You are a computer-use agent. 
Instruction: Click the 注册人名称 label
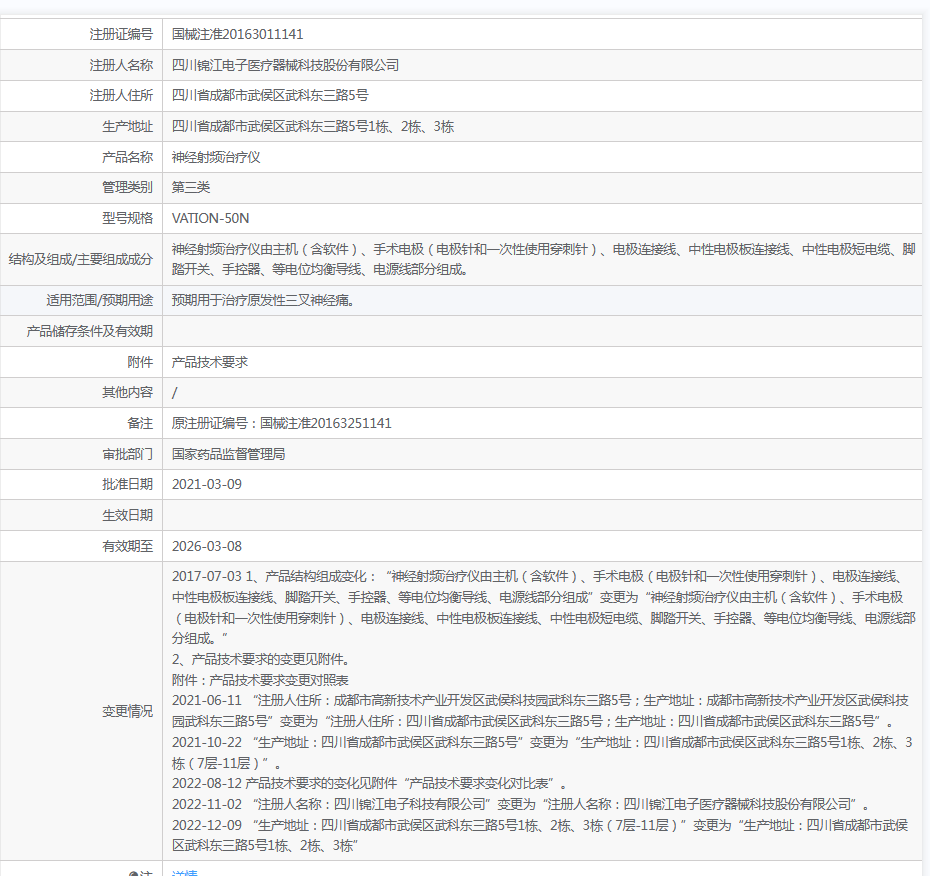121,65
